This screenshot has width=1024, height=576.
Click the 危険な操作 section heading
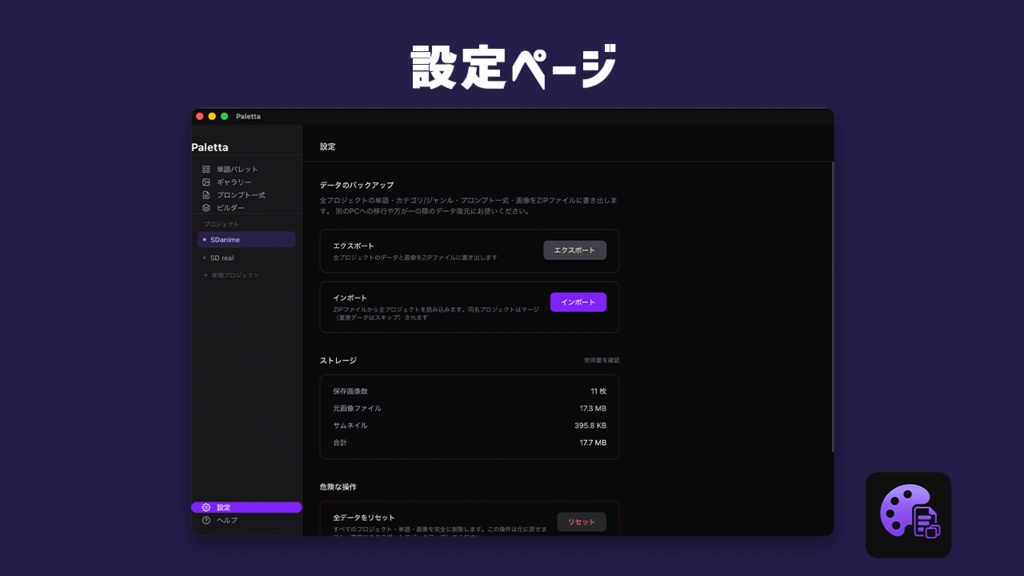338,487
